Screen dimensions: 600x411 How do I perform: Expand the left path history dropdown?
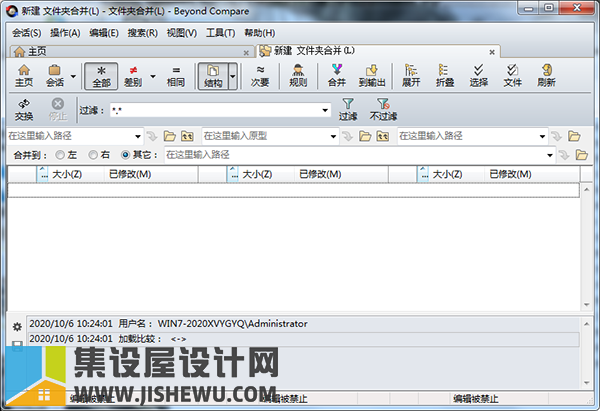tap(138, 136)
